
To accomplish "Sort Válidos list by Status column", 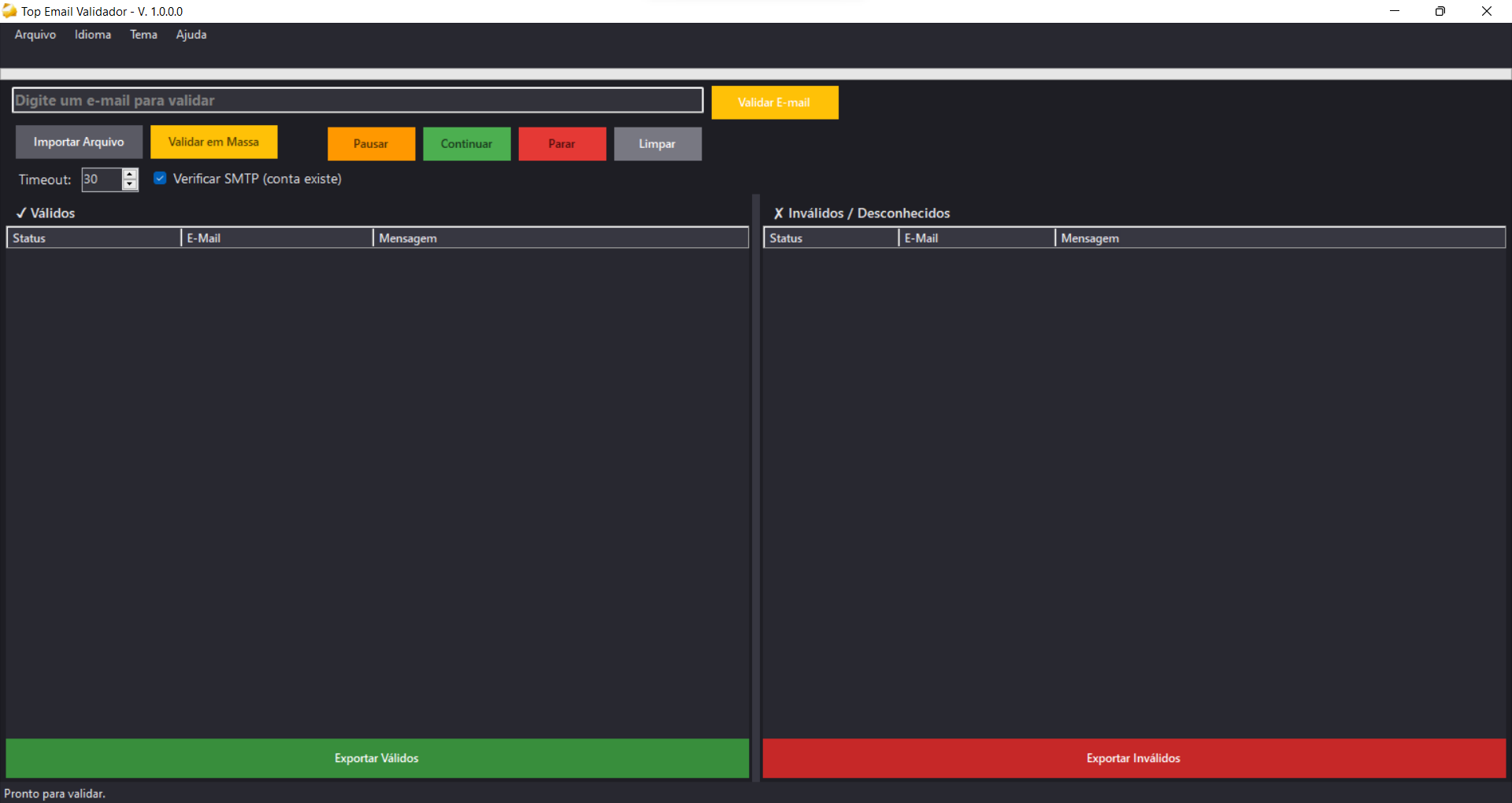I will tap(94, 238).
